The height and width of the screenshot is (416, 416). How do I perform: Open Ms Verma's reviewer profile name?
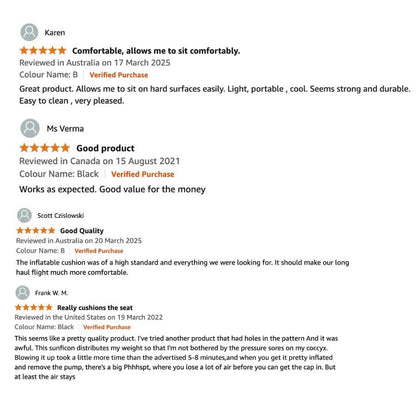[65, 129]
